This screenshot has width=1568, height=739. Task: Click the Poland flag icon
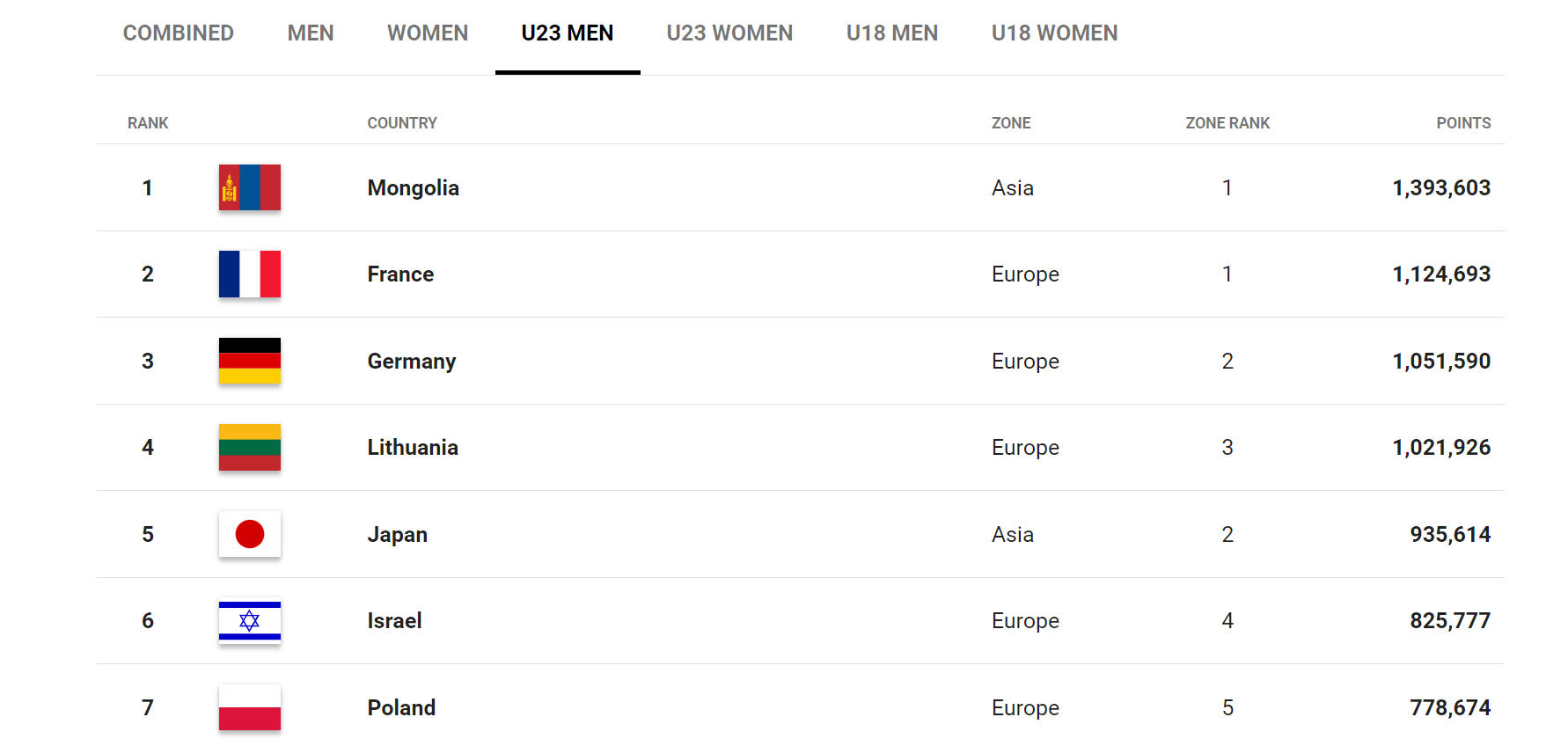pyautogui.click(x=250, y=707)
